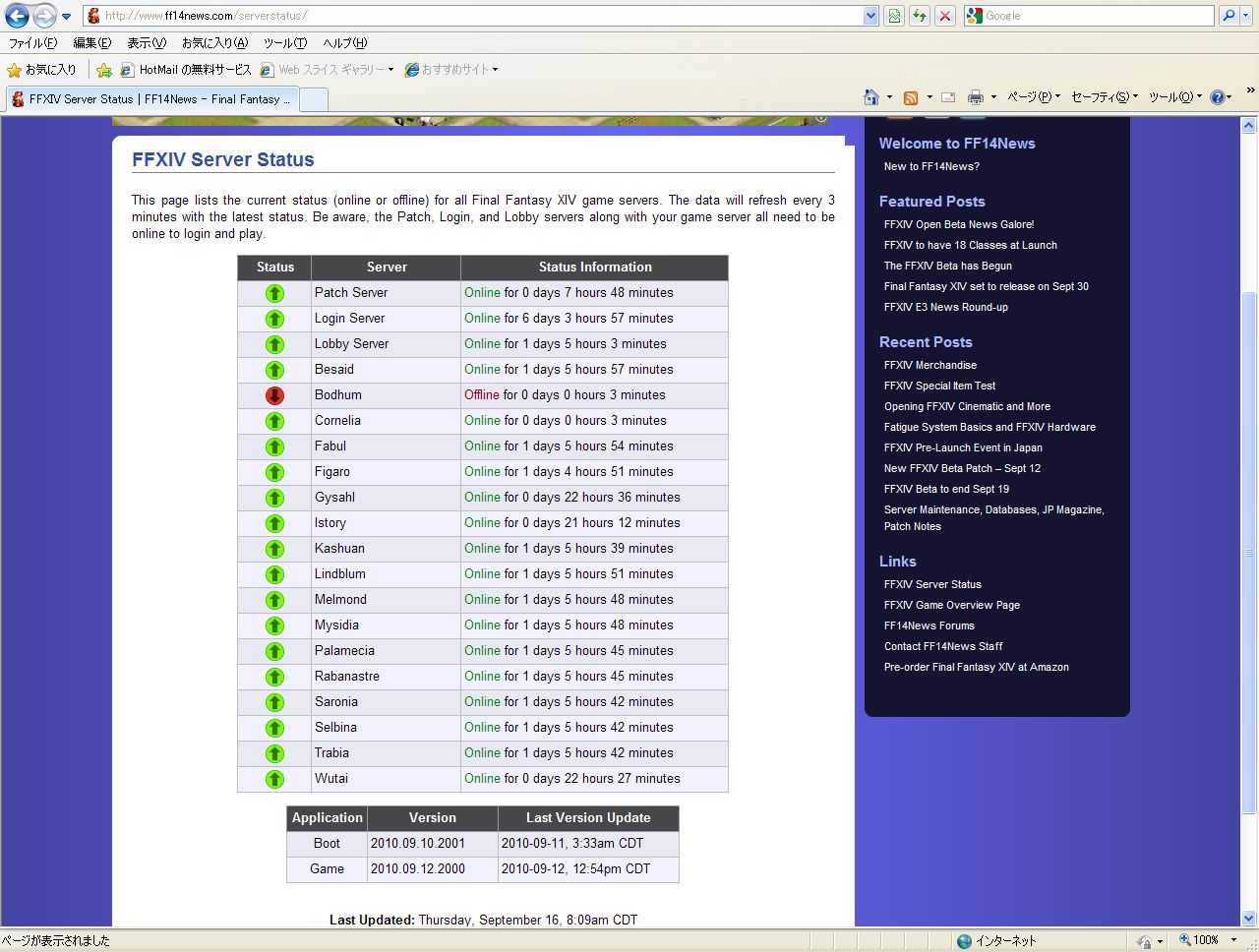Screen dimensions: 1259x952
Task: Click the search magnifier button
Action: (1228, 16)
